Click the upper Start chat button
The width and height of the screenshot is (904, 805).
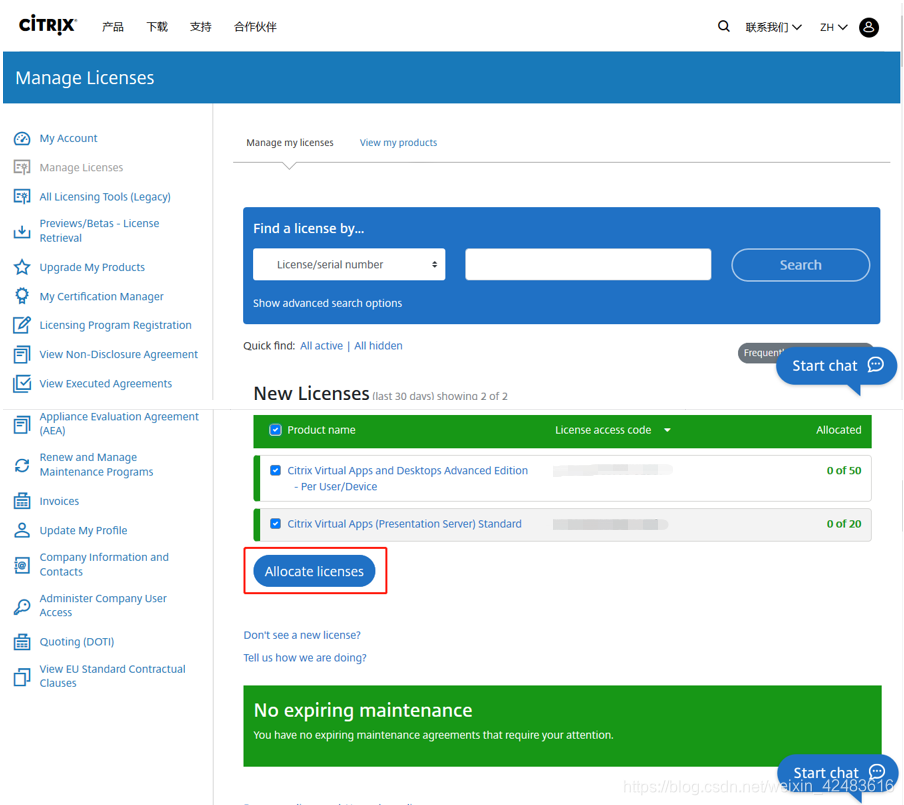point(836,366)
